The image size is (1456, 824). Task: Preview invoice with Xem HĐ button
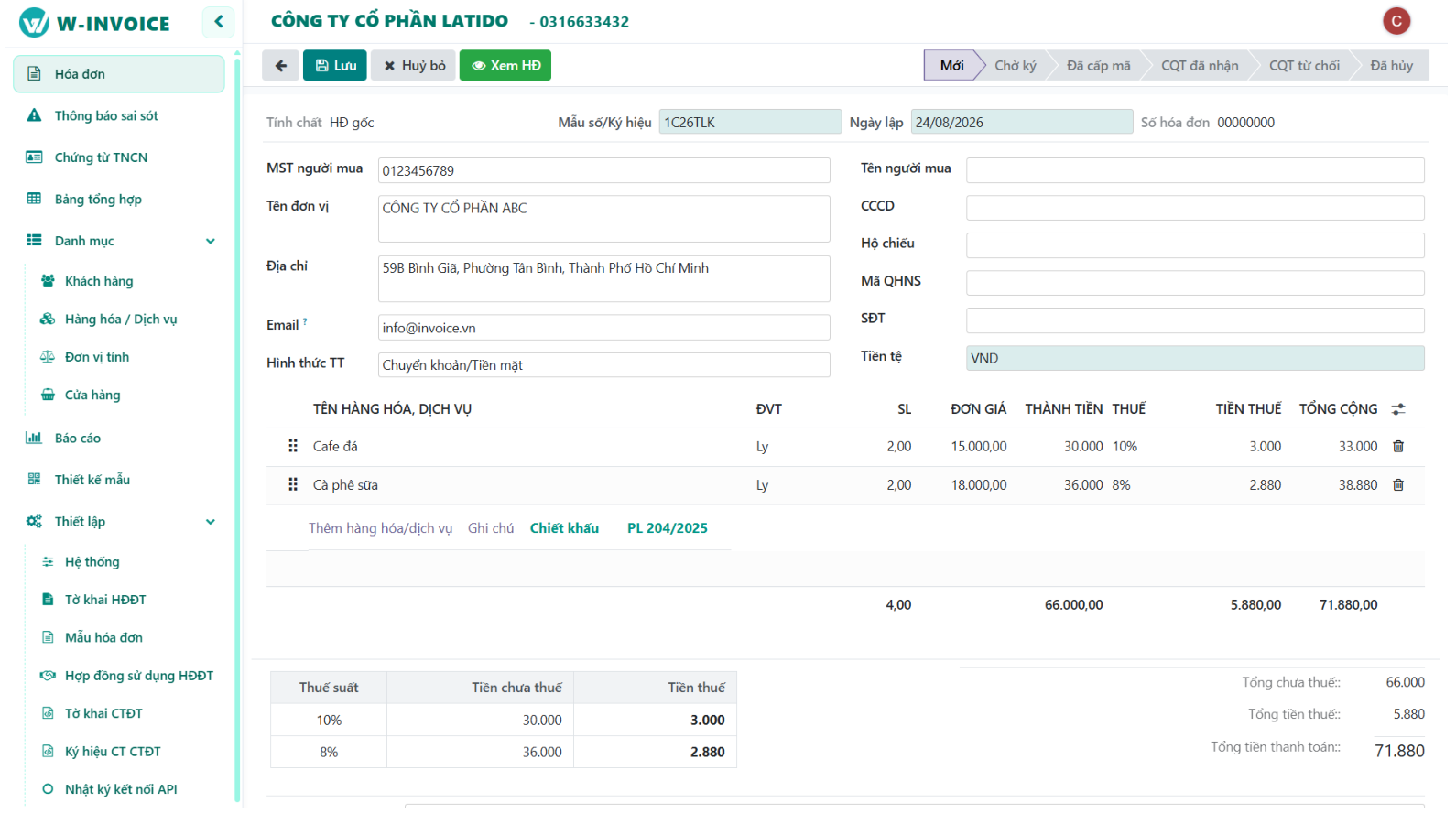[x=505, y=65]
